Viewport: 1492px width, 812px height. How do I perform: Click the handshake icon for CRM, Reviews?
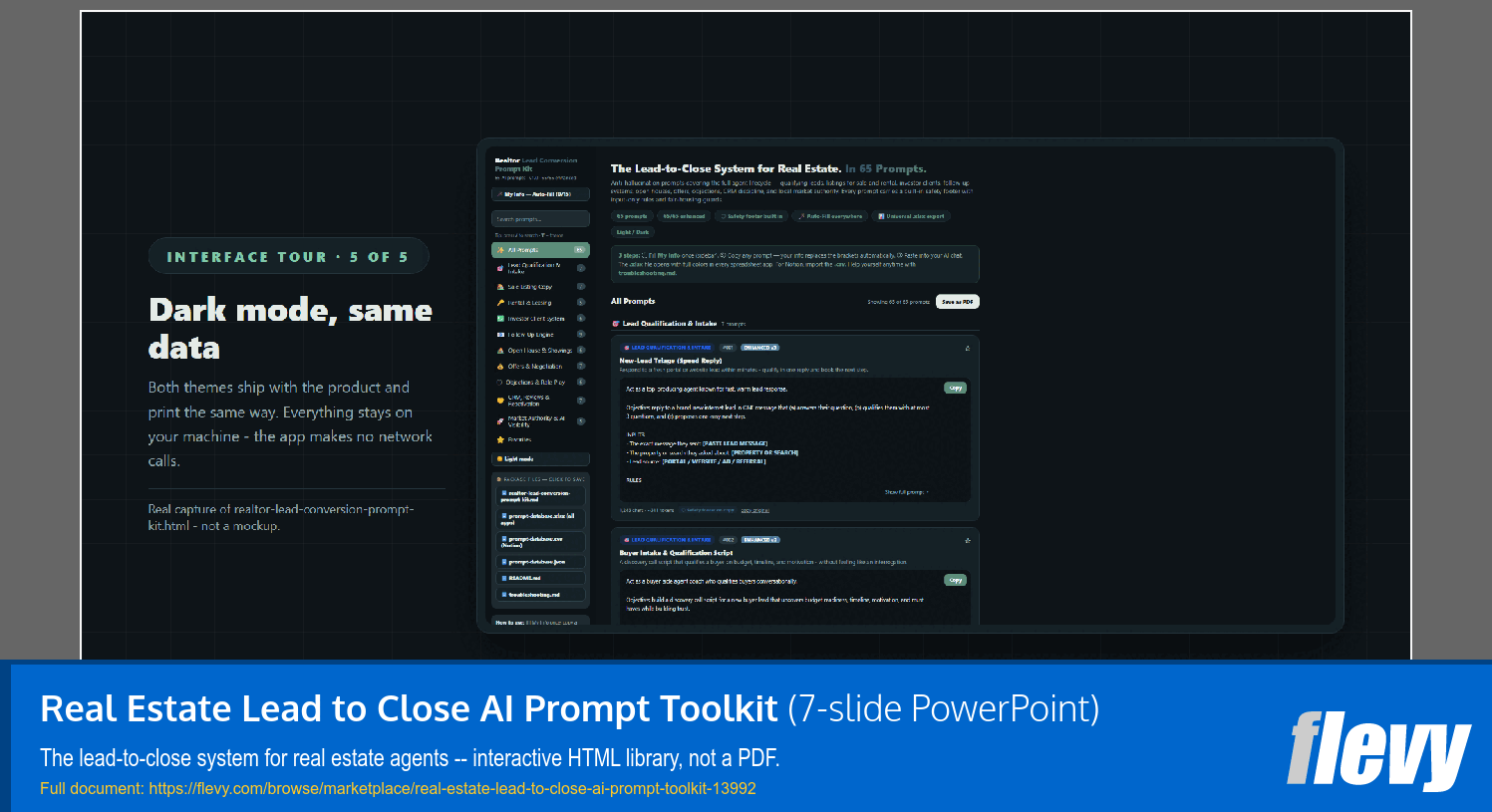[500, 401]
